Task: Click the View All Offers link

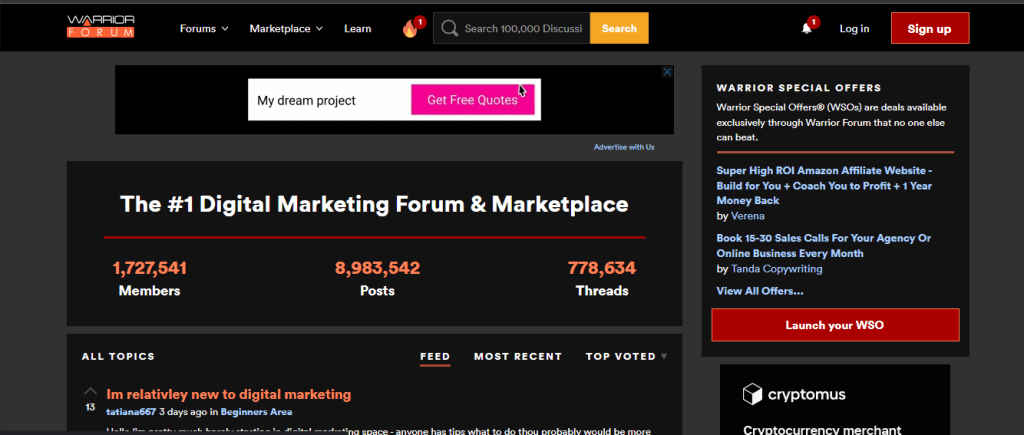Action: tap(760, 291)
